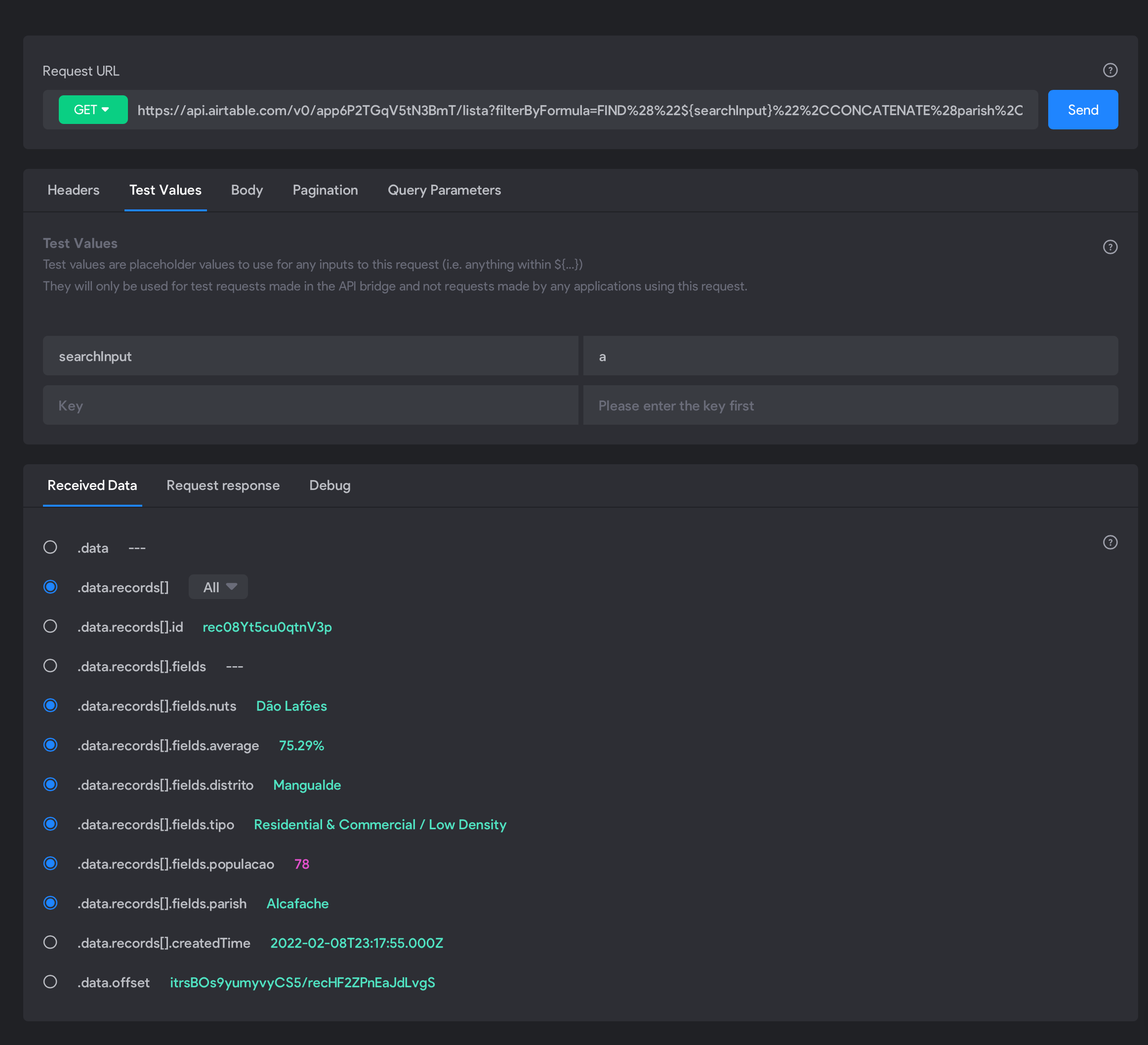The height and width of the screenshot is (1045, 1148).
Task: Toggle the .data.records[] radio button
Action: click(50, 587)
